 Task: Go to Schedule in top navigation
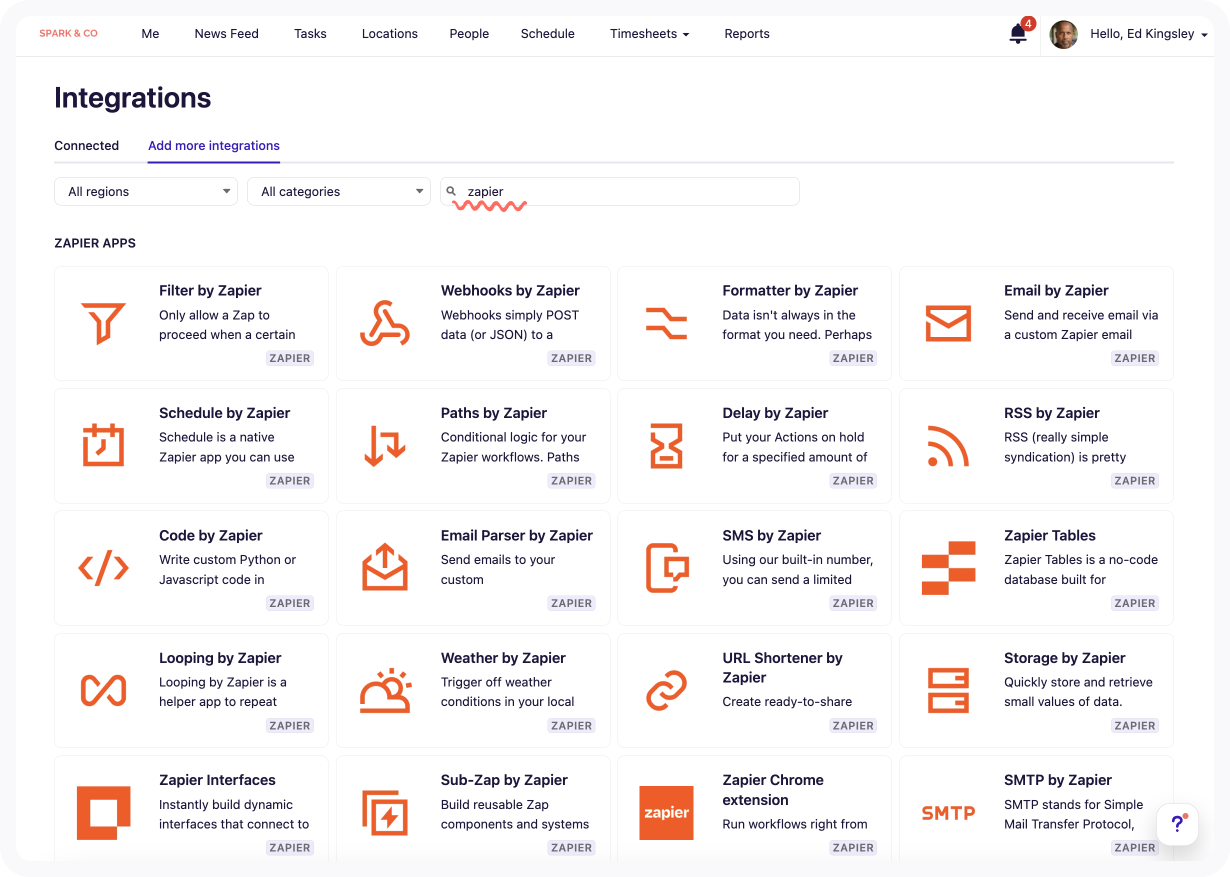pos(548,34)
